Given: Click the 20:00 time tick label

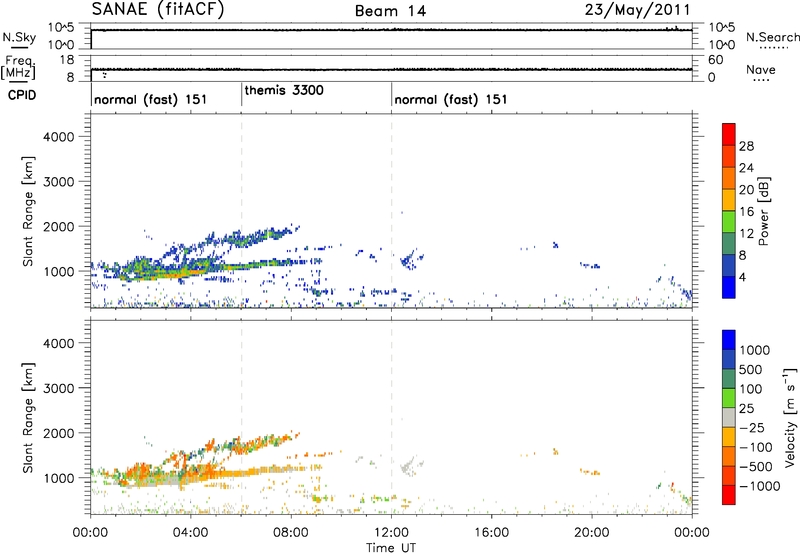Looking at the screenshot, I should [591, 533].
